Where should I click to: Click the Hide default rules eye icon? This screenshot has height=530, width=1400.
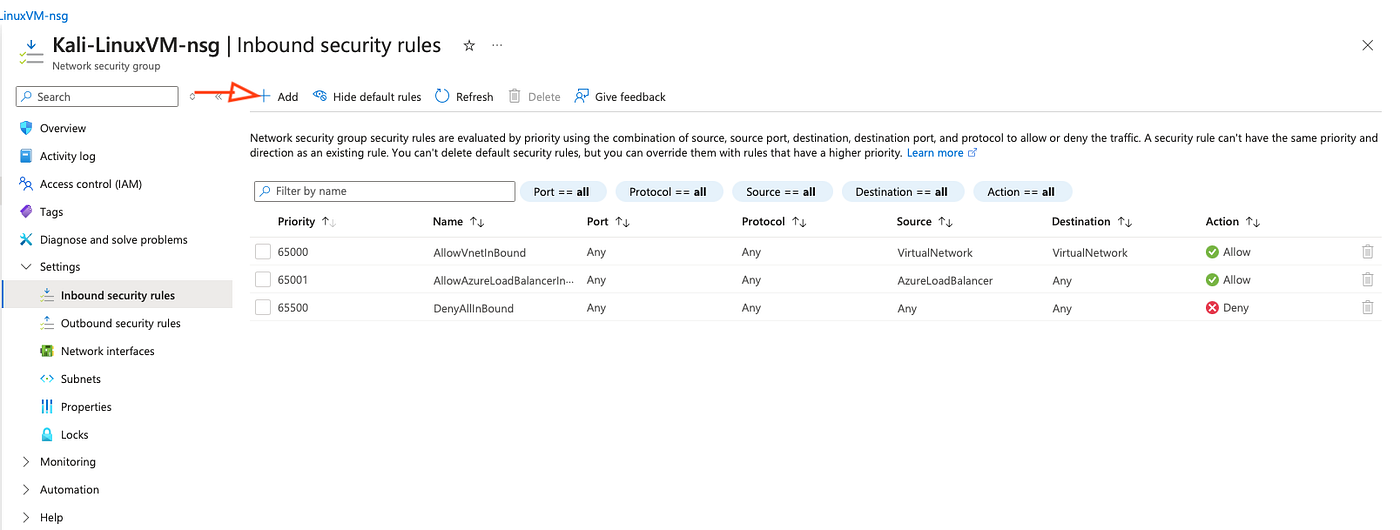point(320,96)
